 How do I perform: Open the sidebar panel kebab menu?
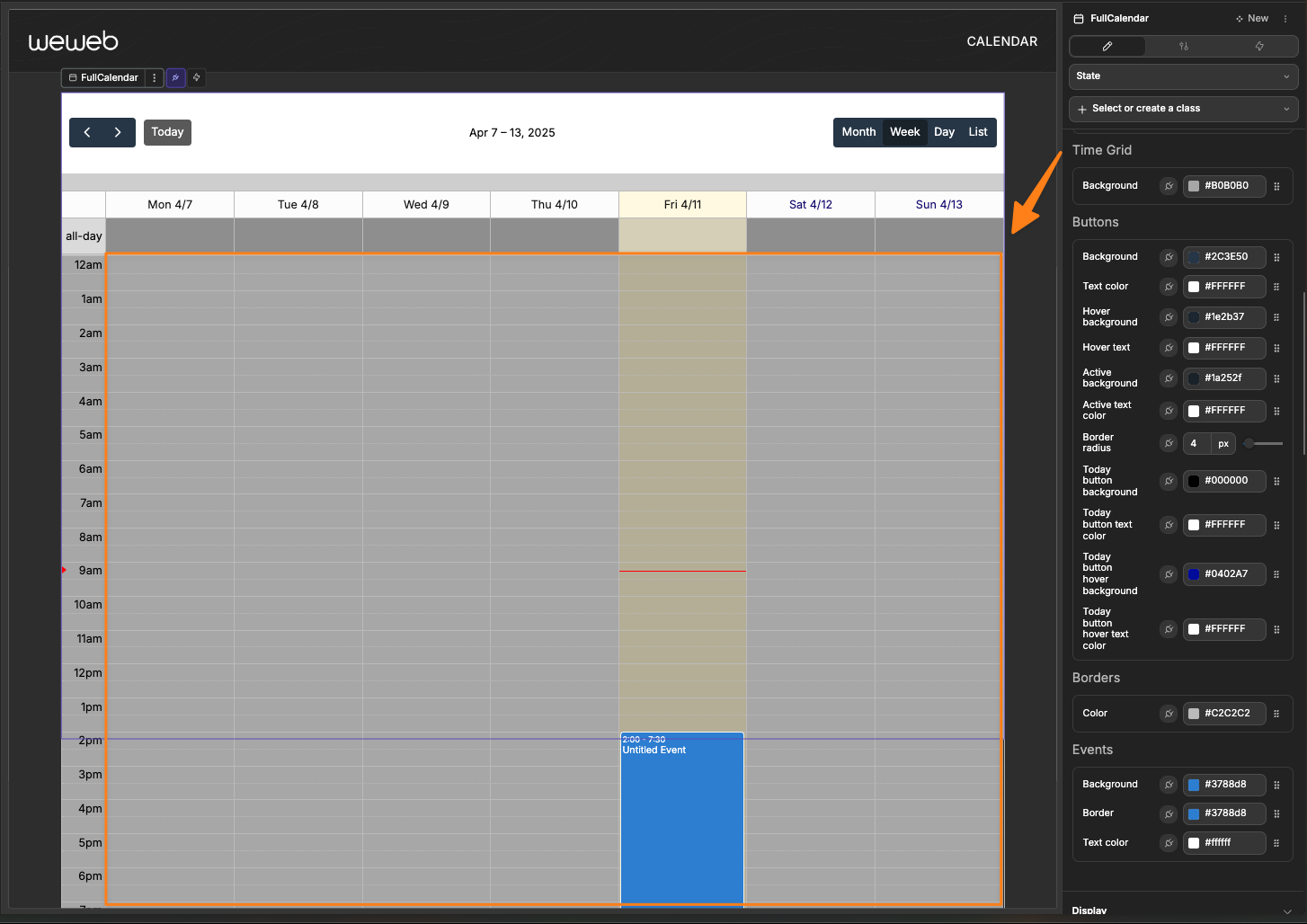tap(1285, 19)
